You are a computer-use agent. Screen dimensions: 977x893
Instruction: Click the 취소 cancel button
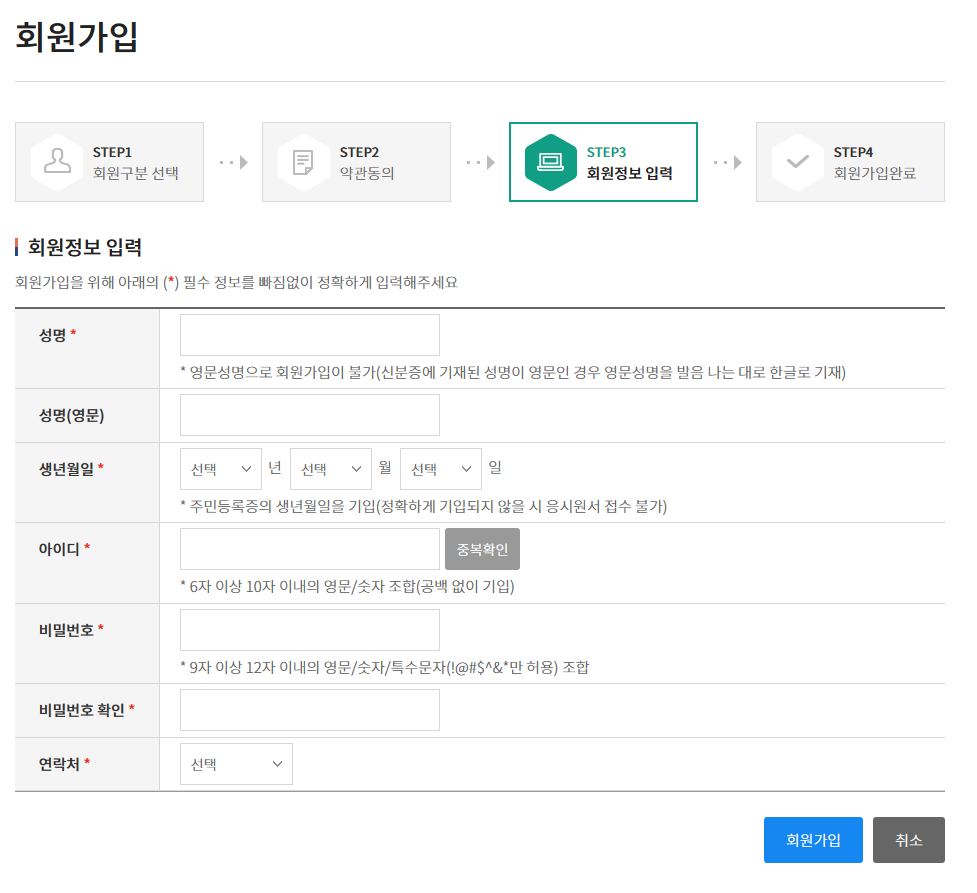click(908, 840)
